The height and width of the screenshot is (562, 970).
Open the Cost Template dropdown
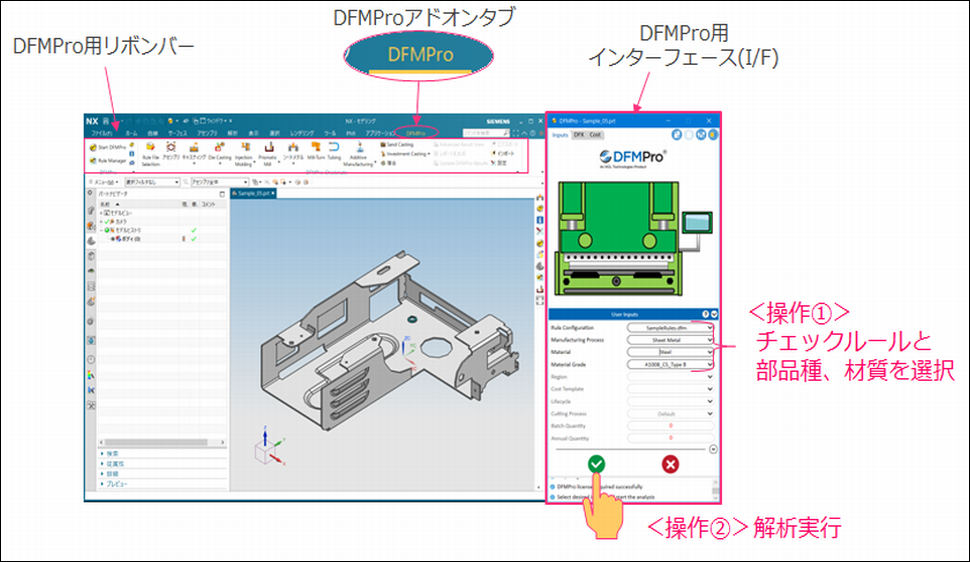coord(671,389)
